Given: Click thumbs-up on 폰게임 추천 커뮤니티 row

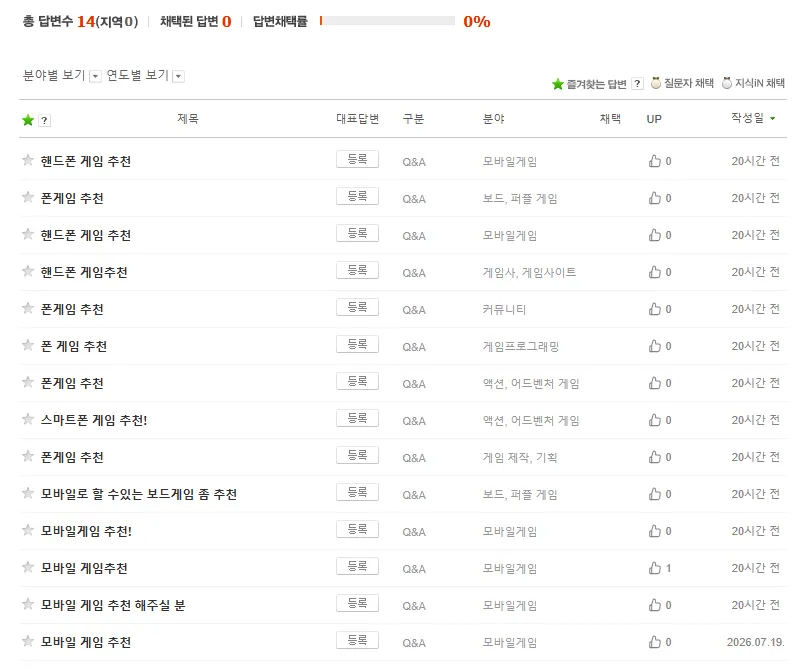Looking at the screenshot, I should [655, 309].
